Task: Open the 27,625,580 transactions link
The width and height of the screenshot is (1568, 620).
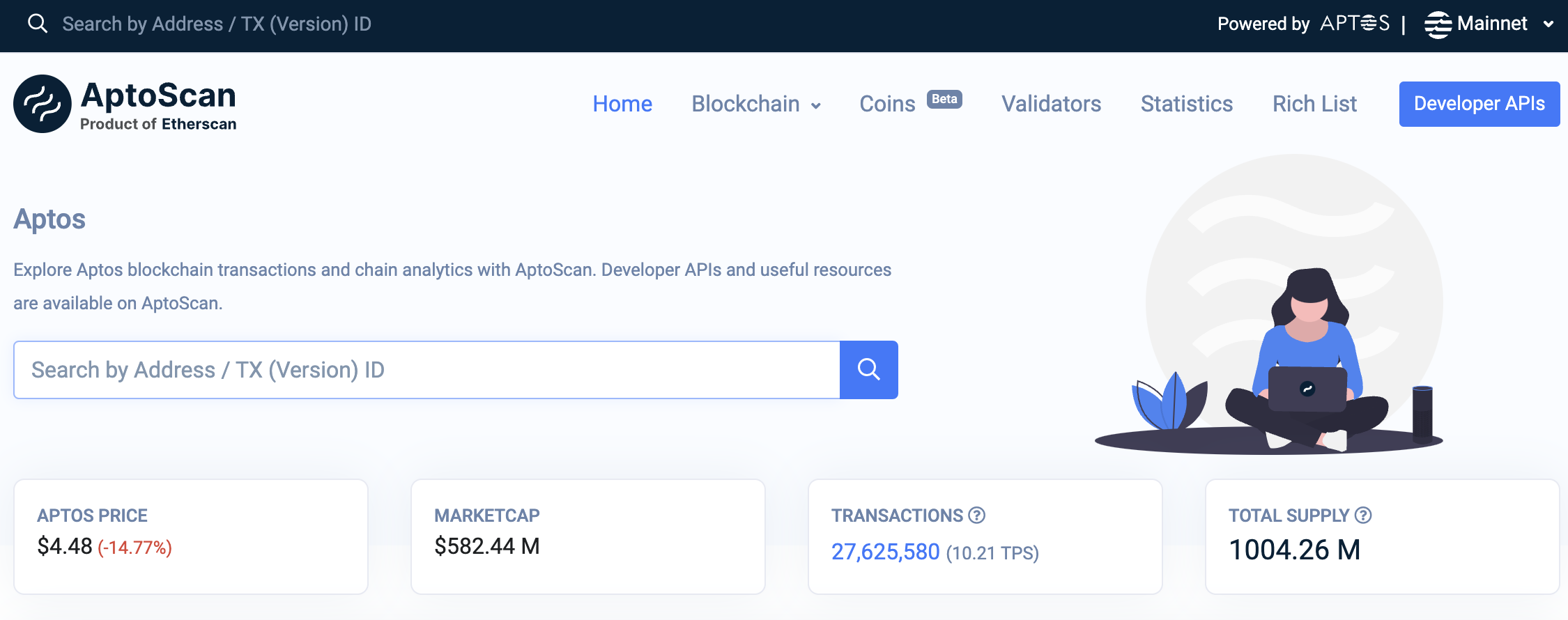Action: [x=885, y=552]
